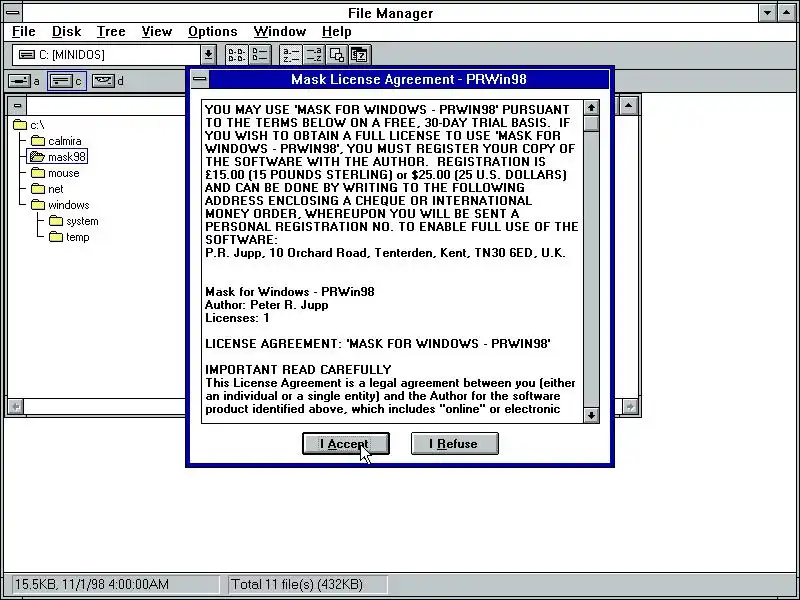Select the system folder
The image size is (800, 600).
(74, 221)
